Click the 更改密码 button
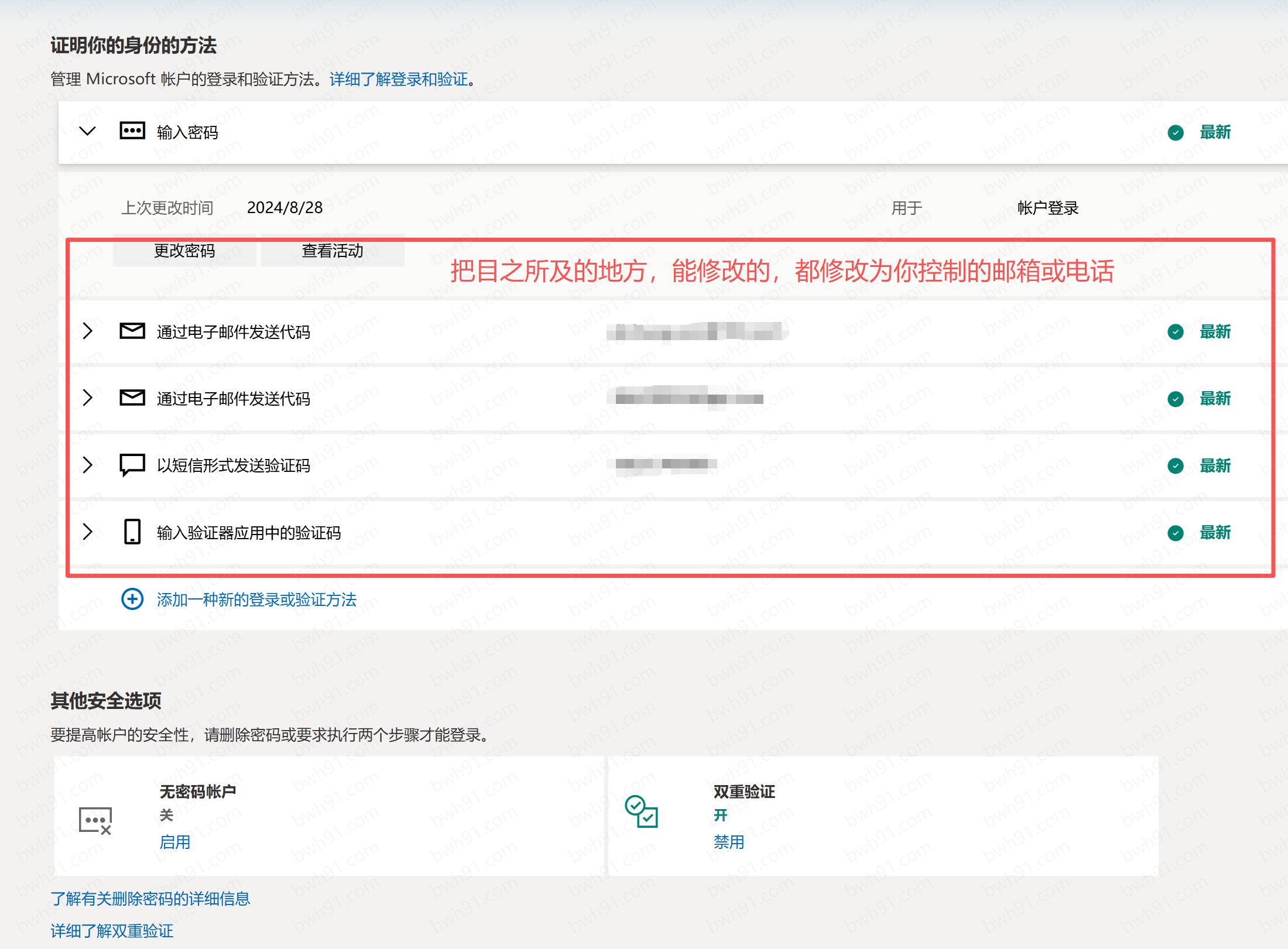The height and width of the screenshot is (949, 1288). [184, 251]
